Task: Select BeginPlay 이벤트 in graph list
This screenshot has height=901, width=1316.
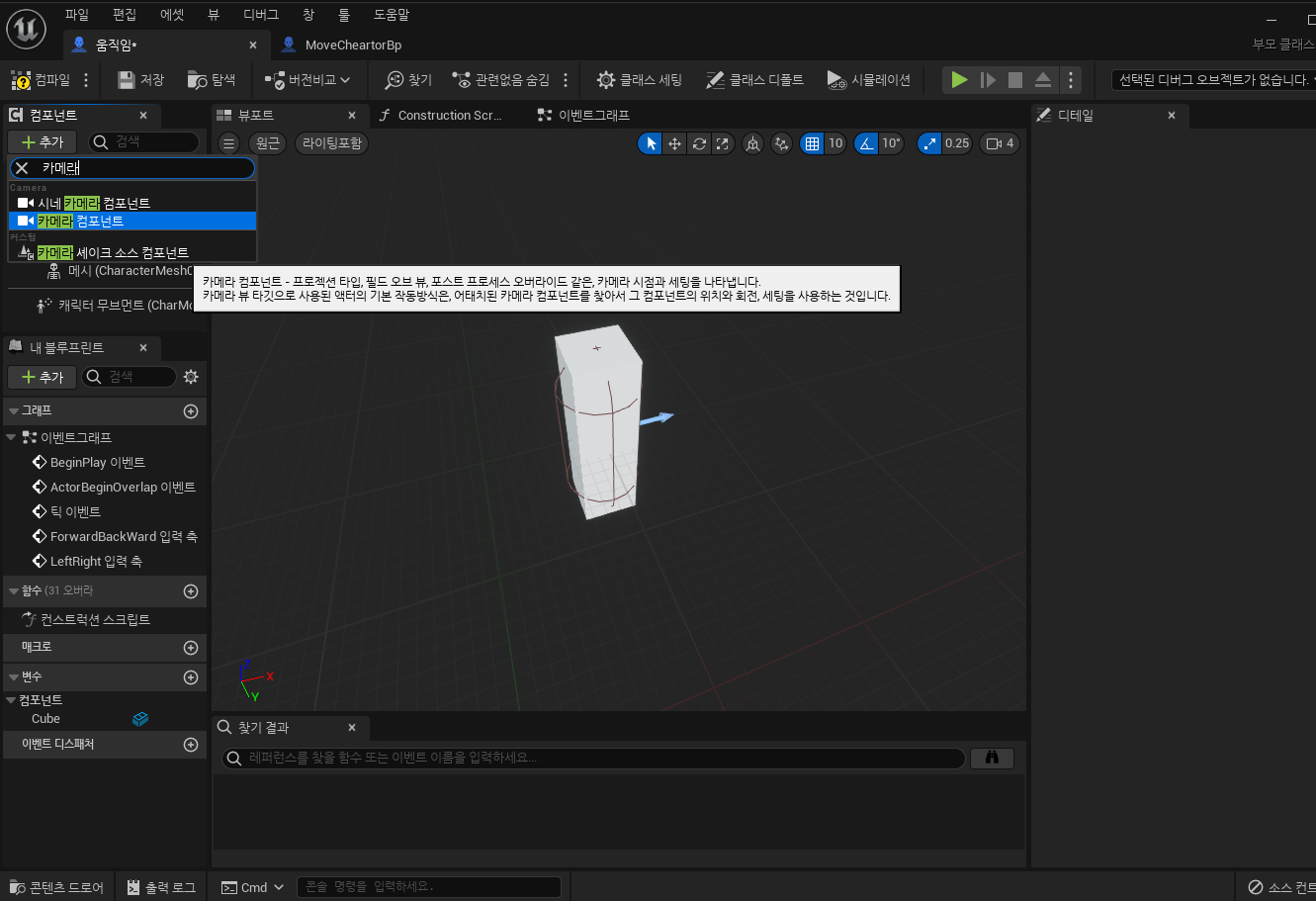Action: click(97, 462)
